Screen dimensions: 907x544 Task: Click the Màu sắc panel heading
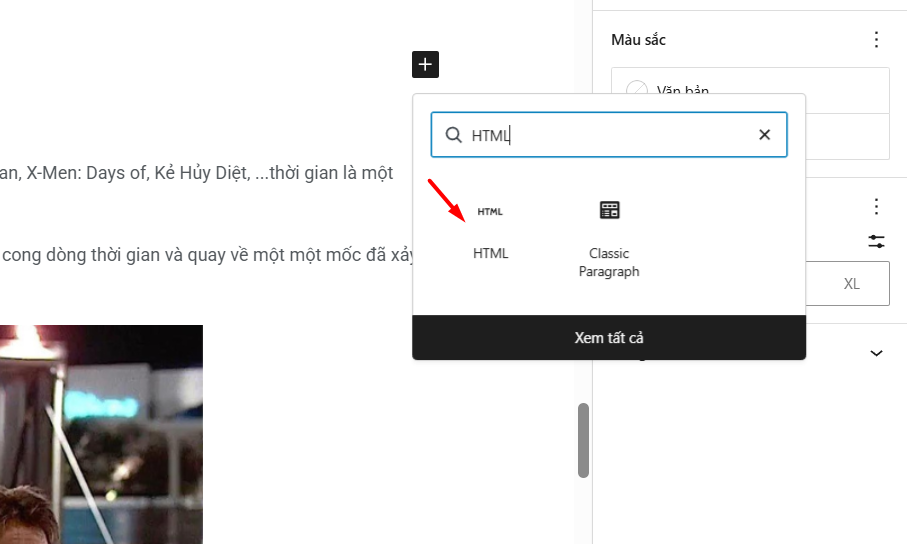coord(638,39)
